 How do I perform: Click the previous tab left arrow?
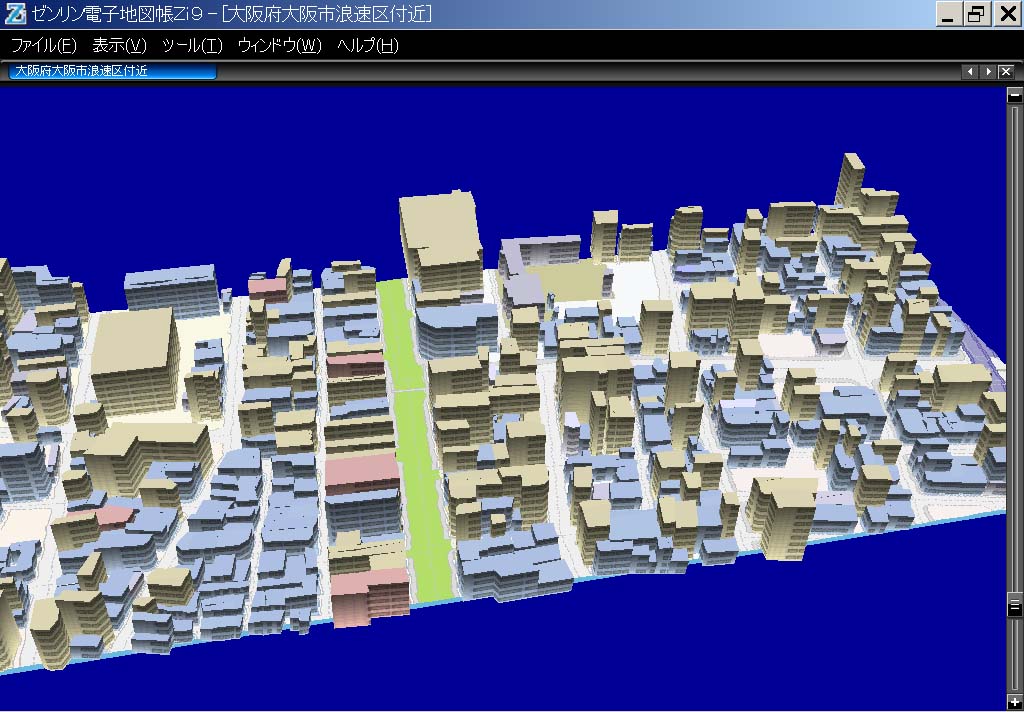pyautogui.click(x=970, y=72)
